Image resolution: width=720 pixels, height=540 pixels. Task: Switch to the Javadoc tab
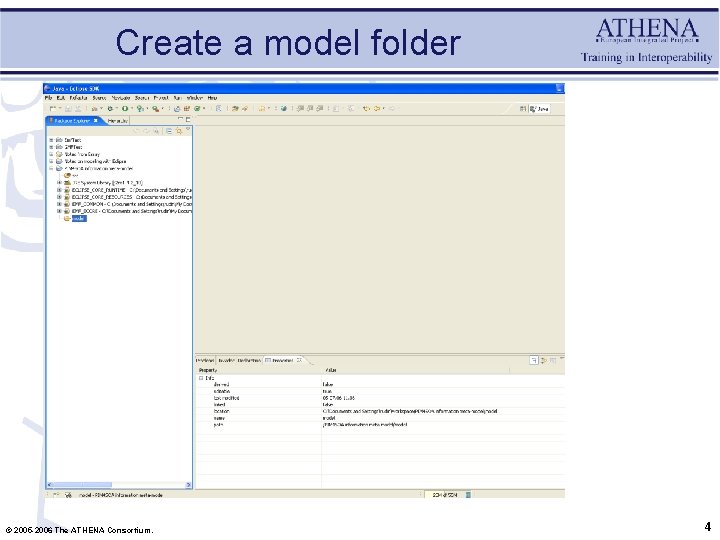[x=226, y=360]
